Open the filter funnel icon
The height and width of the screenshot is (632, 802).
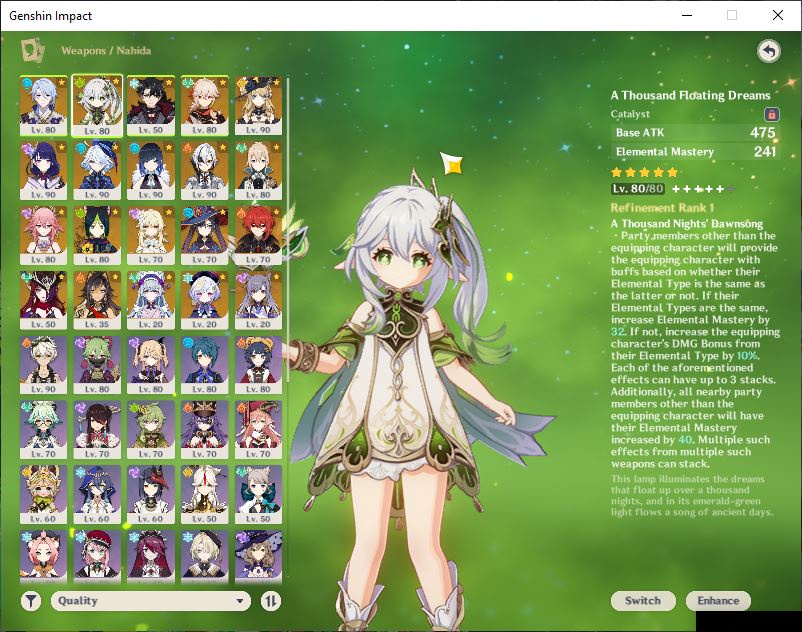click(31, 601)
